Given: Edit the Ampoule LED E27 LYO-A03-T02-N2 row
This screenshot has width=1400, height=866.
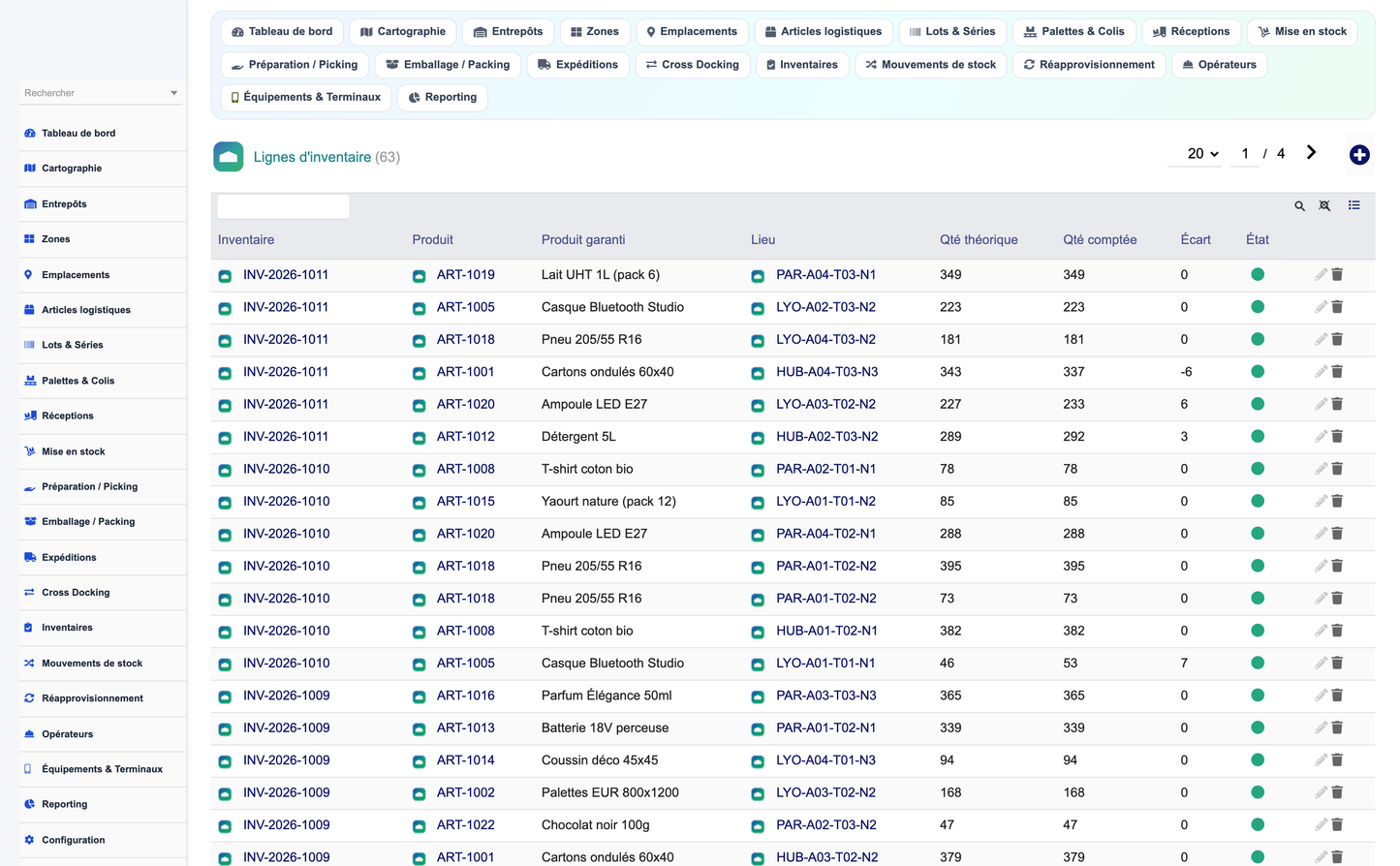Looking at the screenshot, I should (1321, 404).
